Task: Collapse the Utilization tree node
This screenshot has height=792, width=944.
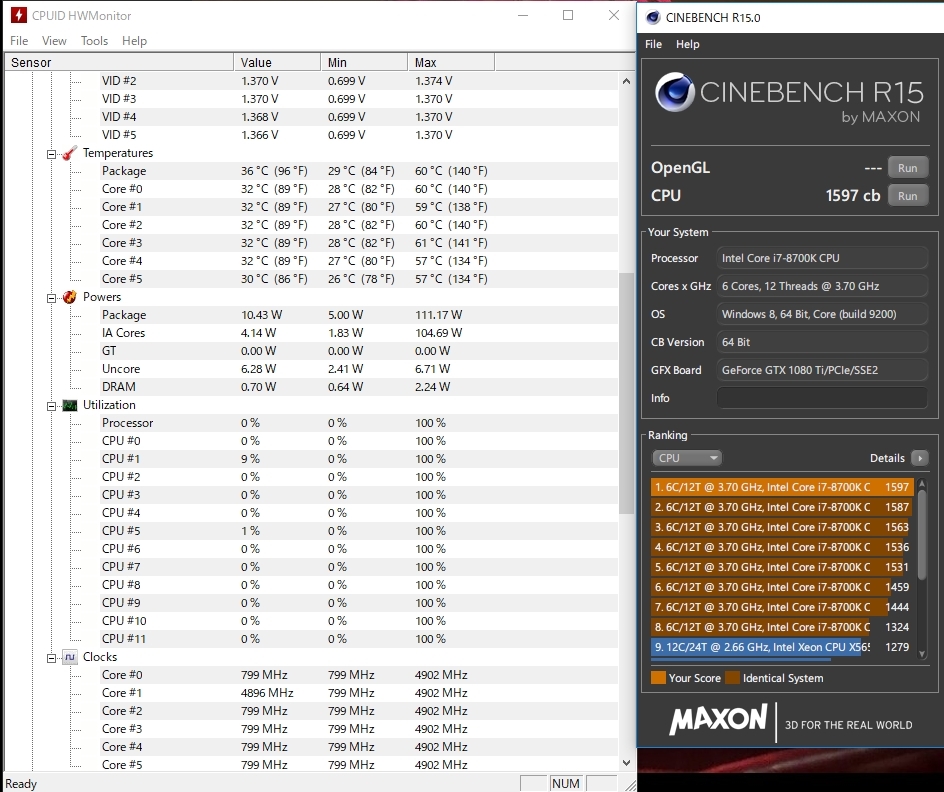Action: tap(52, 406)
